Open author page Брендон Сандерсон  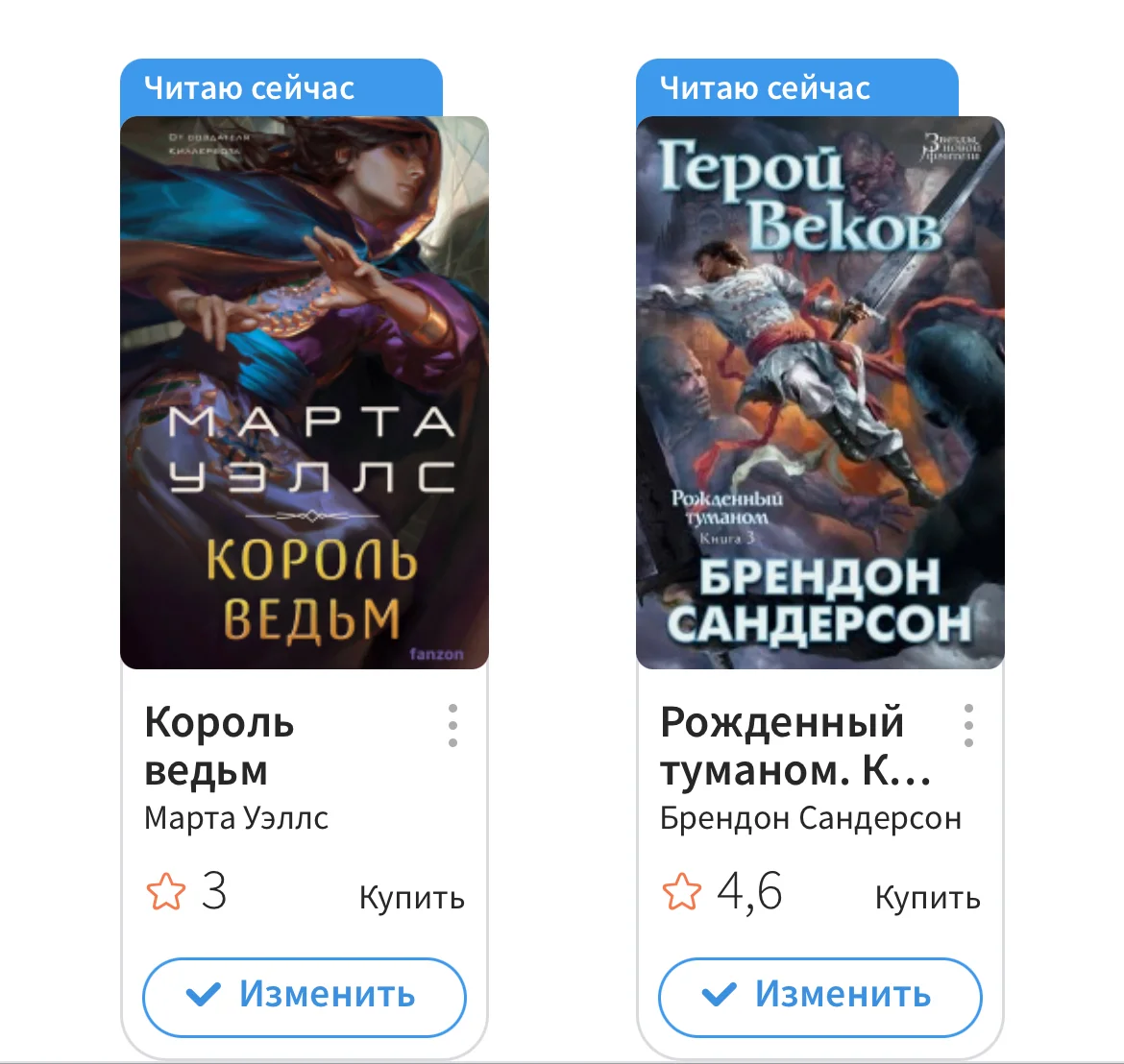[x=811, y=818]
